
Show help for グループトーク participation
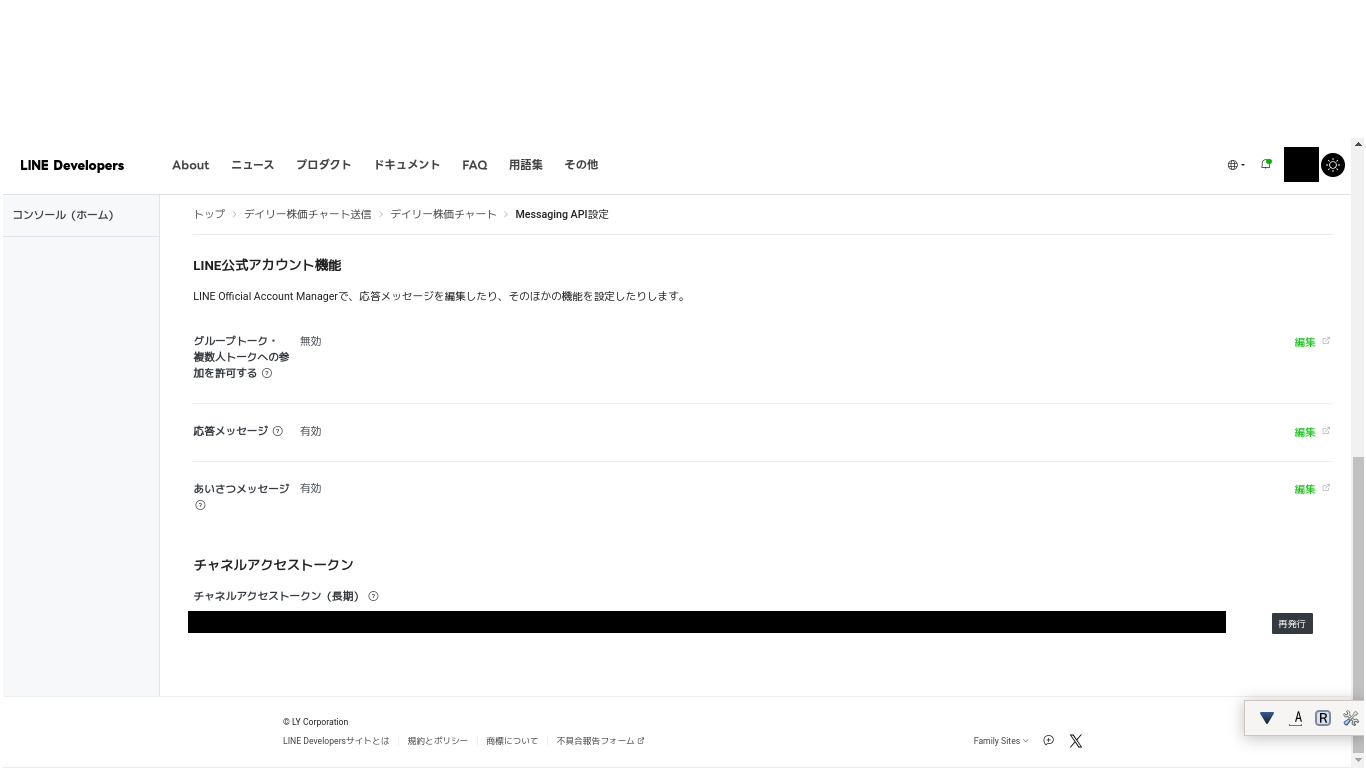click(x=267, y=373)
